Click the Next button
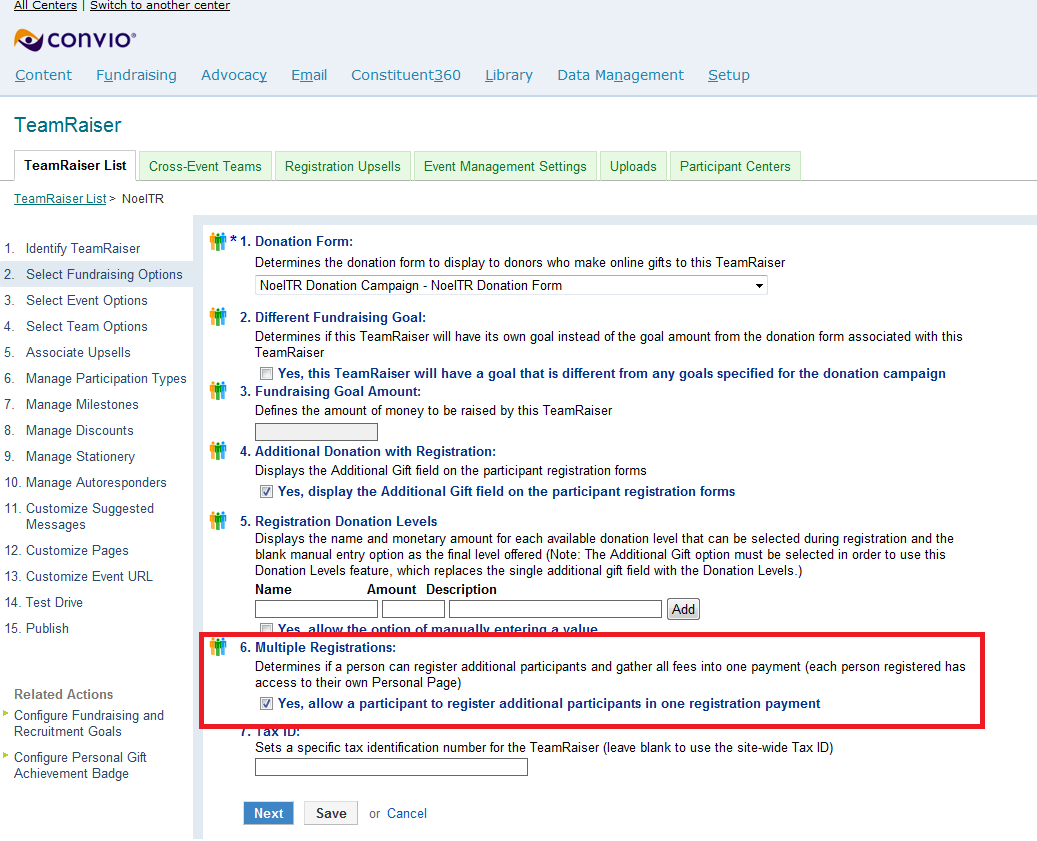 269,813
